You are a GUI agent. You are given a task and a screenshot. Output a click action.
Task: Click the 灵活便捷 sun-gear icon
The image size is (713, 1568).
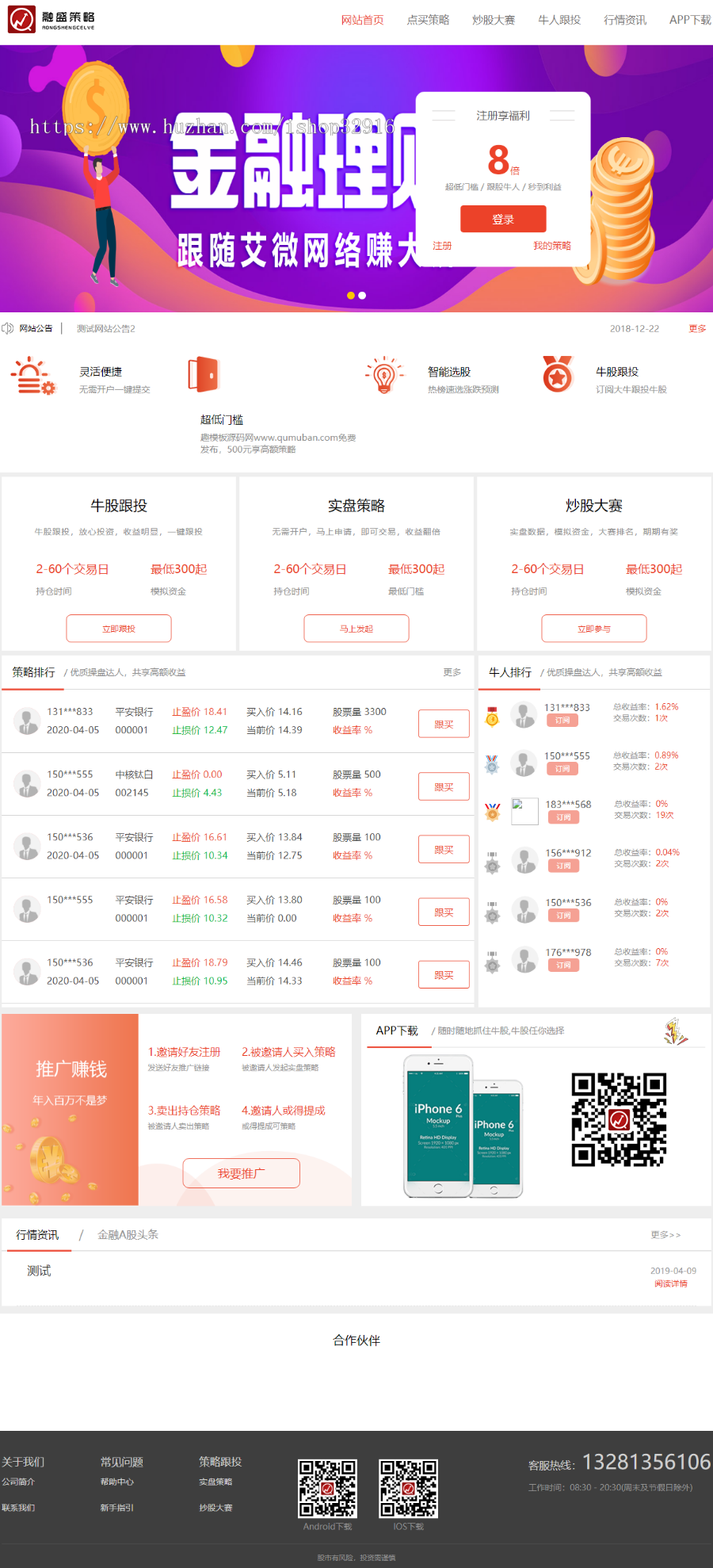[33, 376]
